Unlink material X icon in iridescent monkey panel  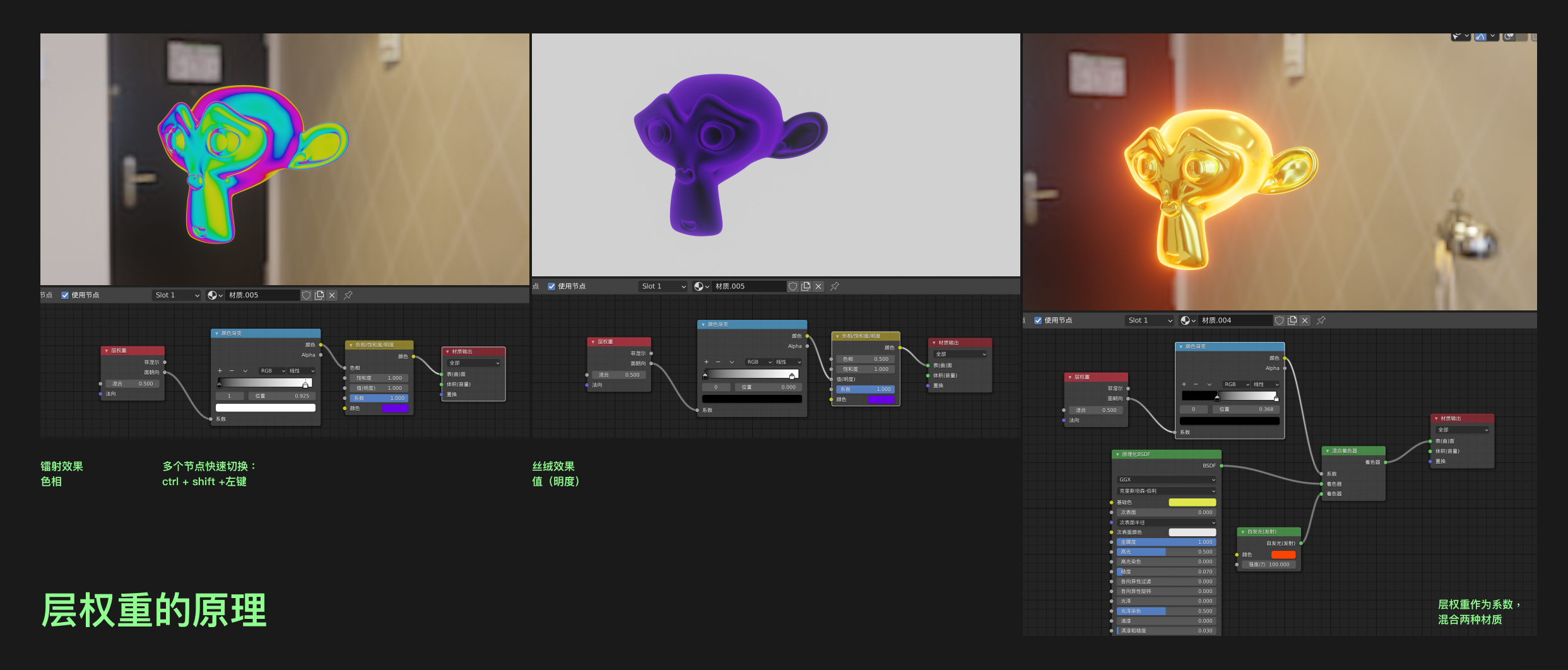[332, 295]
